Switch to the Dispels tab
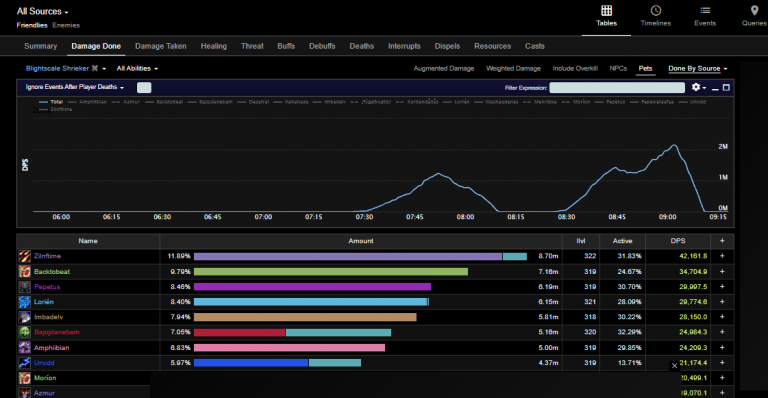768x398 pixels. pyautogui.click(x=447, y=46)
